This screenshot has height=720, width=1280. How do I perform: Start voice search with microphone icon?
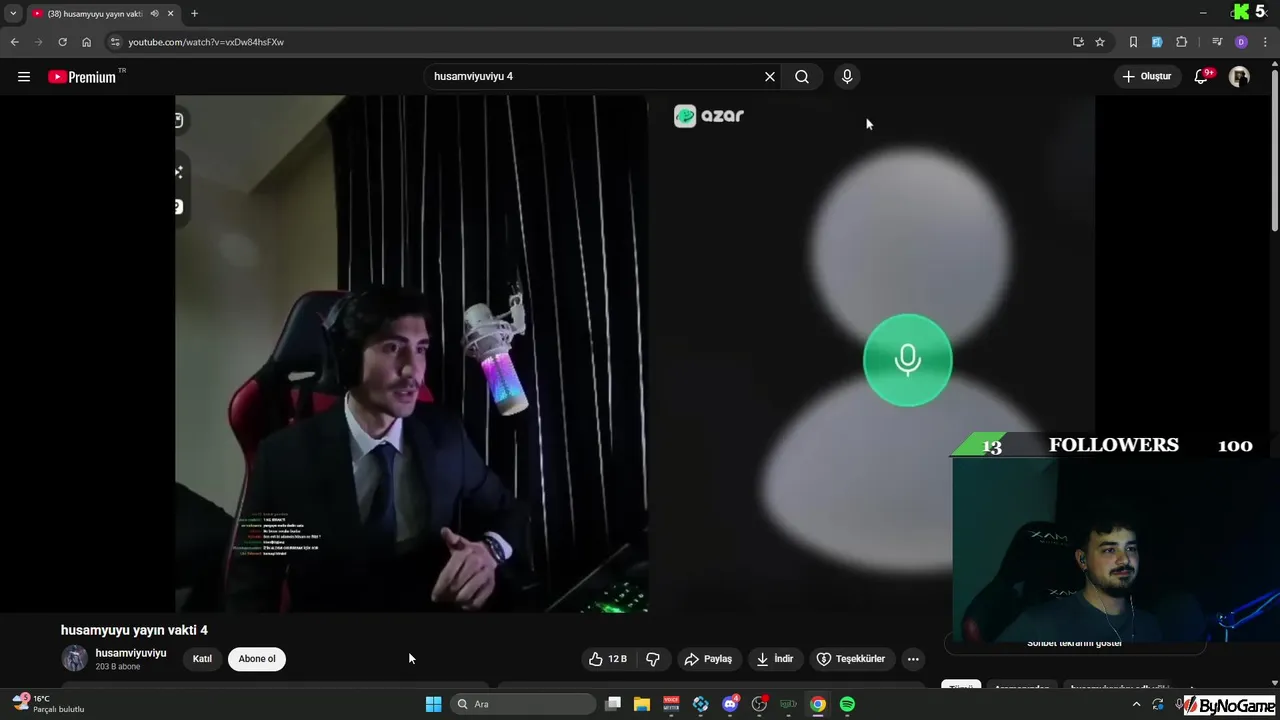point(847,77)
